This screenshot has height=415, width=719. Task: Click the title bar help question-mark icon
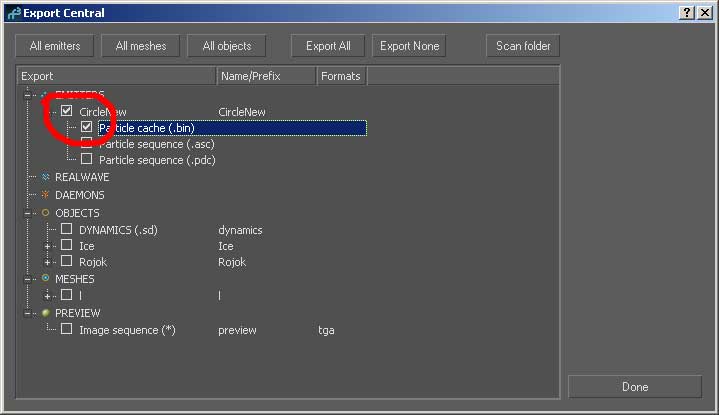pyautogui.click(x=688, y=13)
